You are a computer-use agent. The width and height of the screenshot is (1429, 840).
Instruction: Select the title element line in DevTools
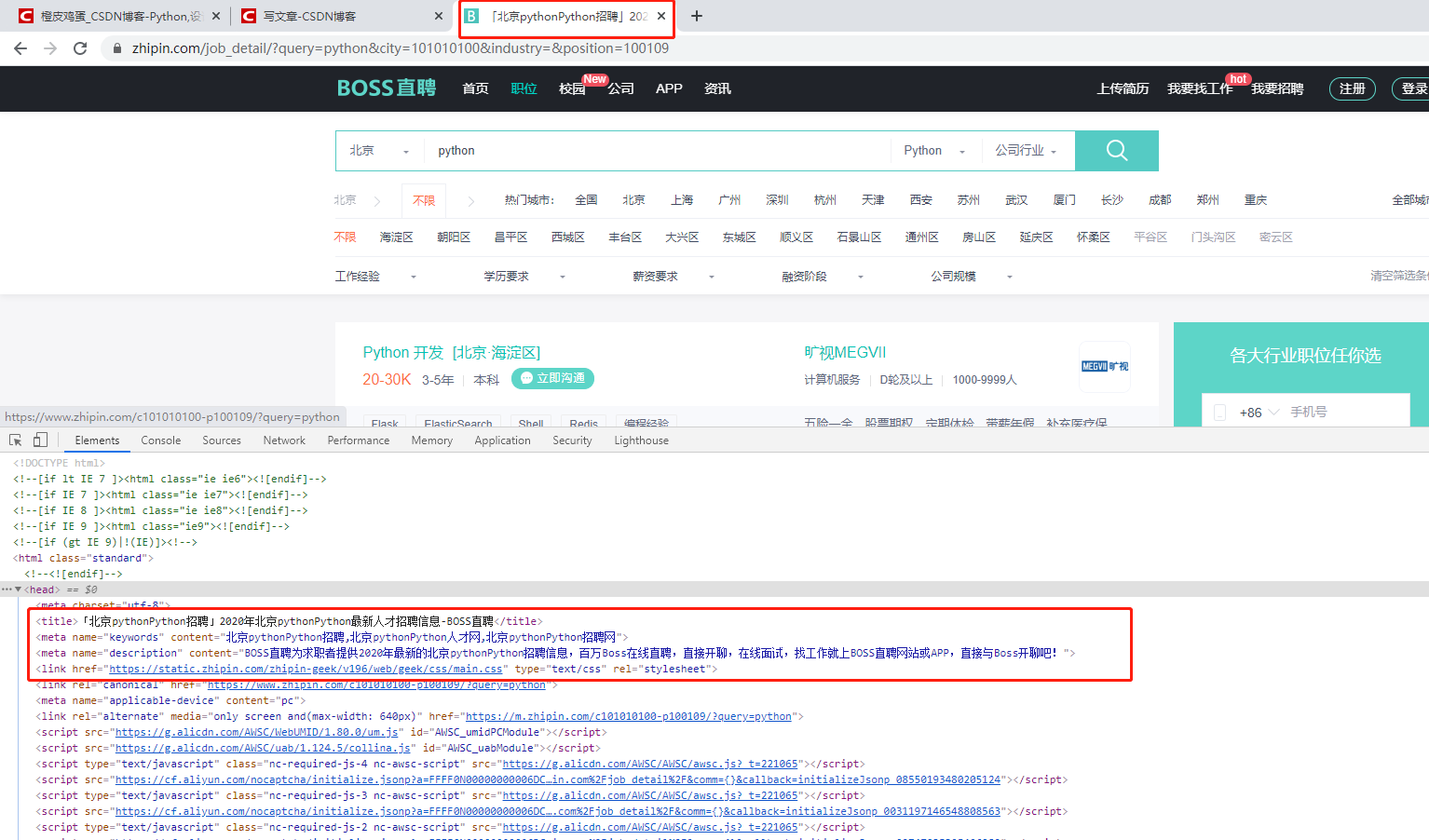pyautogui.click(x=289, y=621)
